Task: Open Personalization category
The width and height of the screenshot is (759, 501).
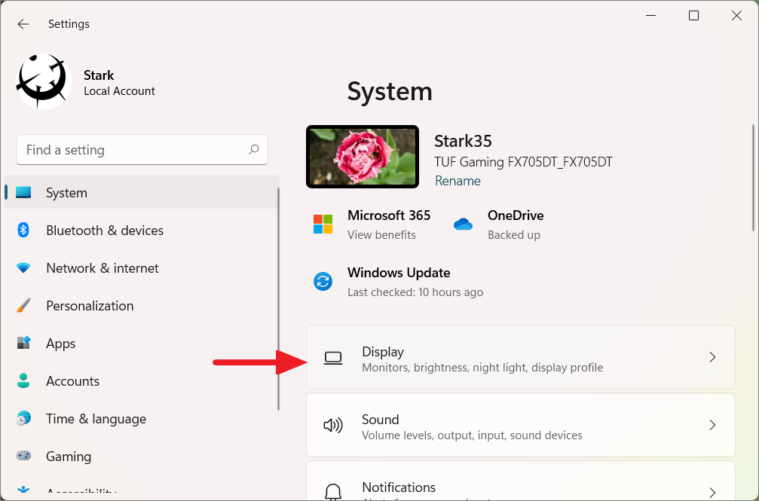Action: coord(142,306)
